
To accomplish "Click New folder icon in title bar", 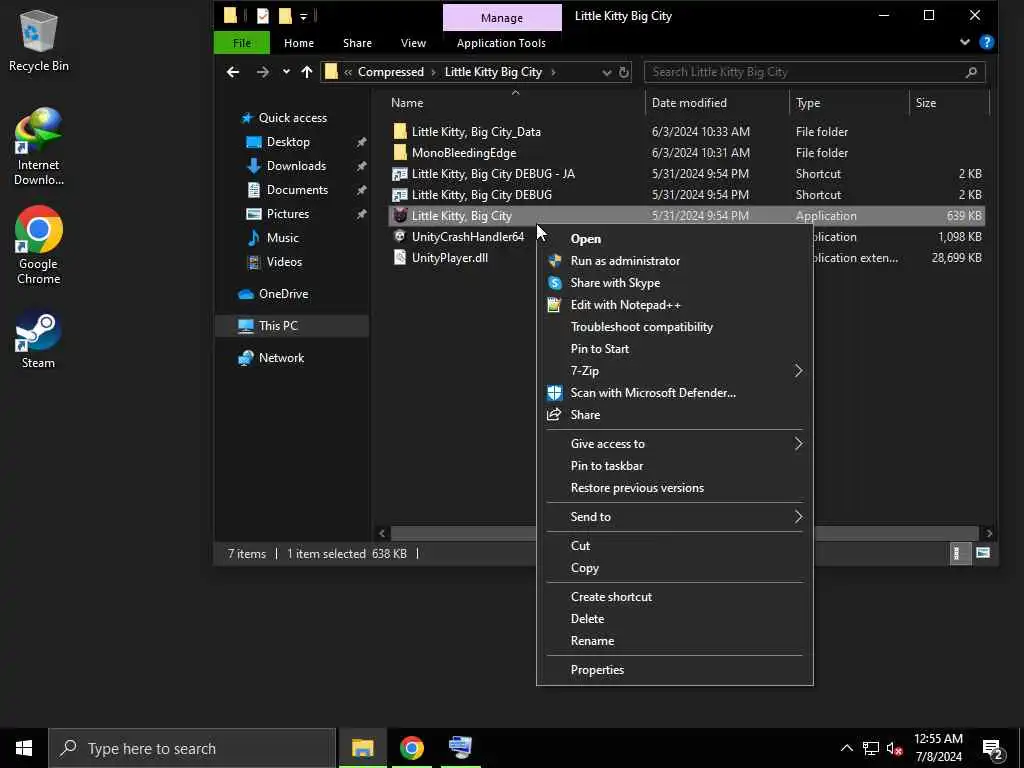I will point(285,16).
